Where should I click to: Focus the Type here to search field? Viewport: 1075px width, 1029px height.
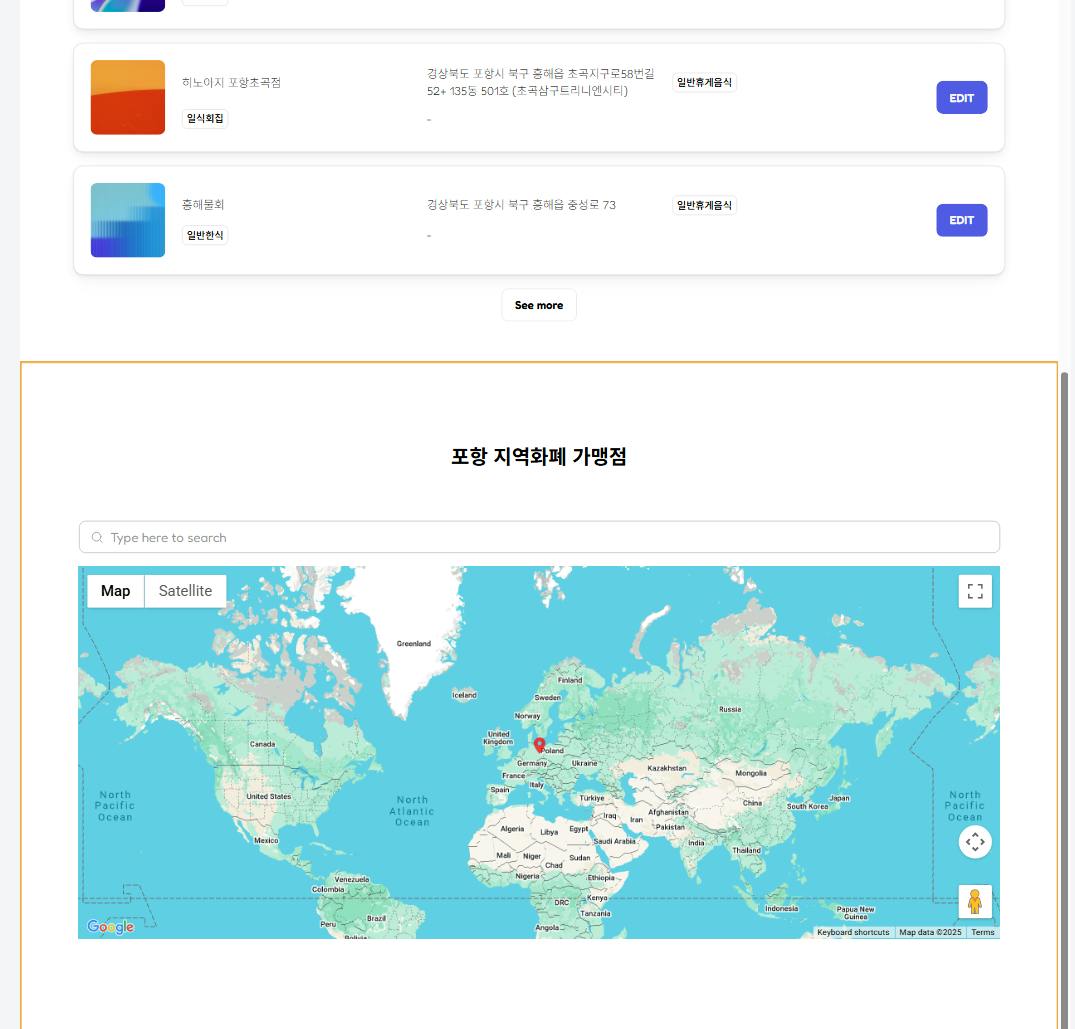pos(539,537)
